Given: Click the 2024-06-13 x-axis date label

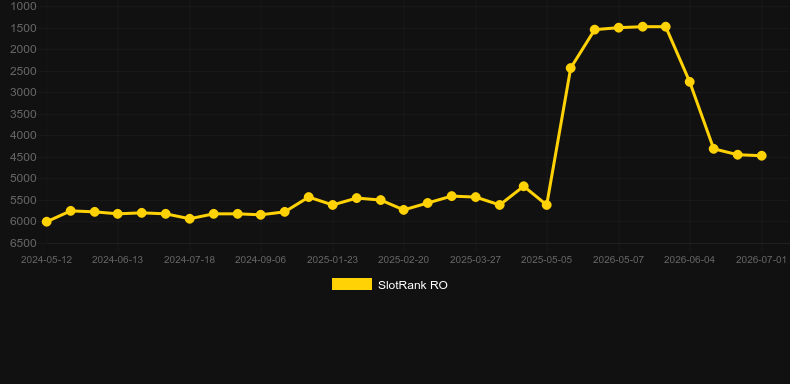Looking at the screenshot, I should click(117, 260).
